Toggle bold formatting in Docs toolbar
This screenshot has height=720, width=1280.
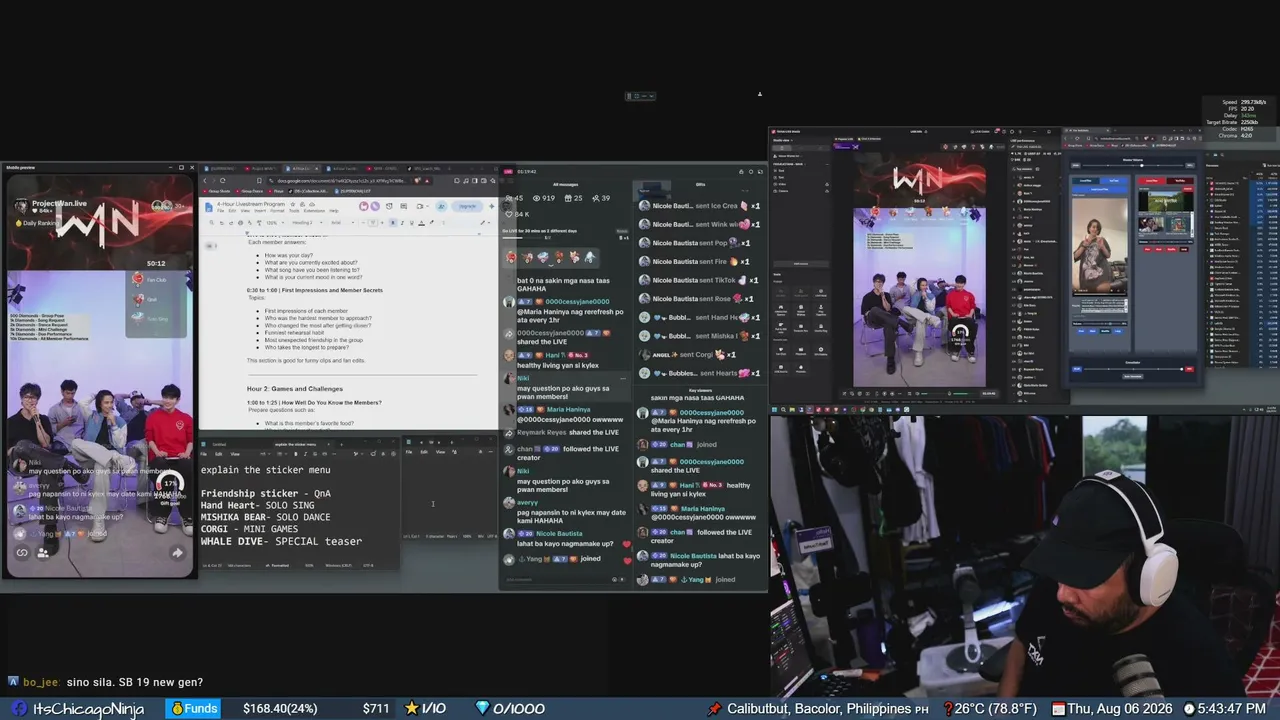tap(392, 222)
